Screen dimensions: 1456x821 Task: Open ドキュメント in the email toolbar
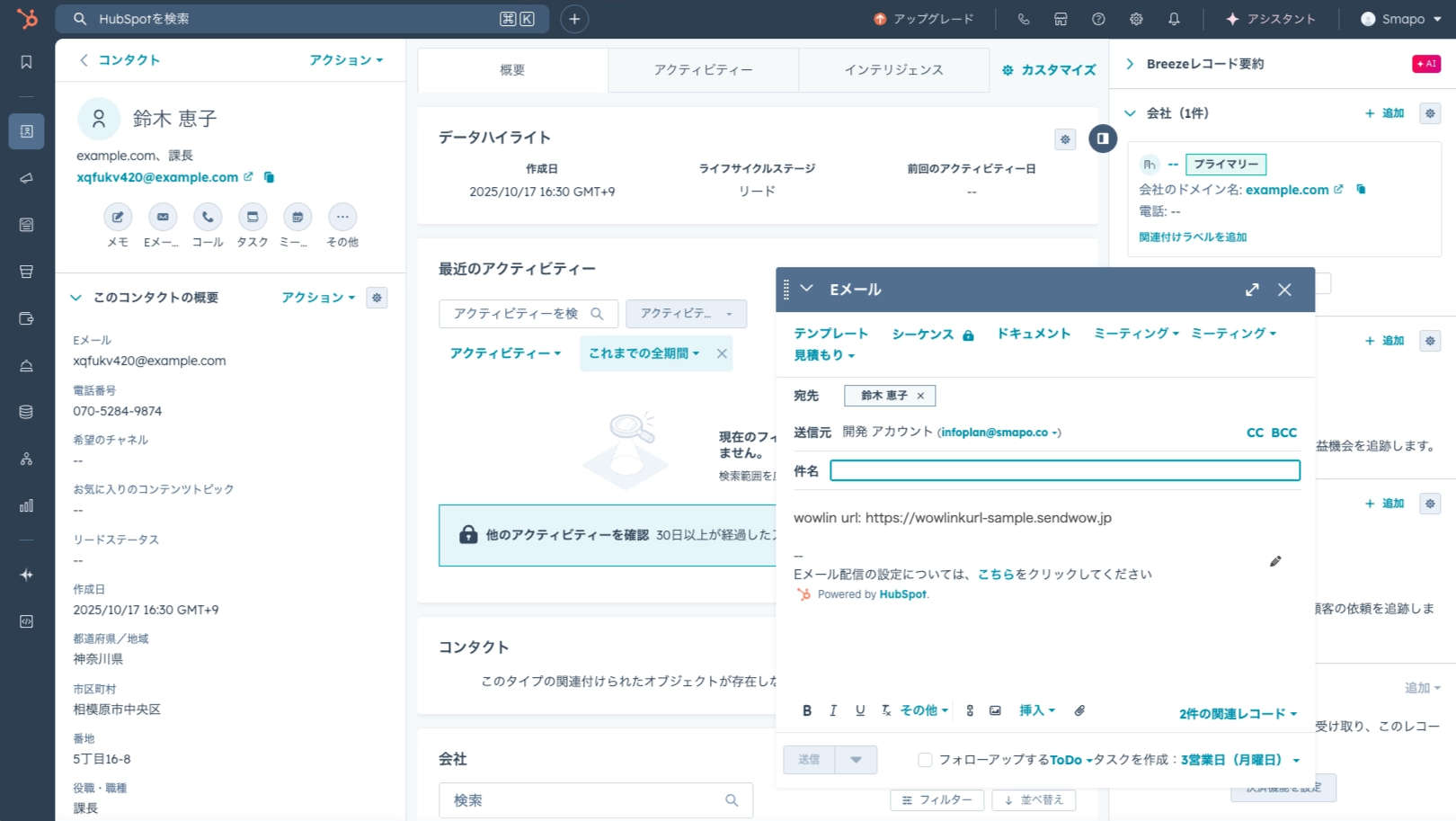1034,334
